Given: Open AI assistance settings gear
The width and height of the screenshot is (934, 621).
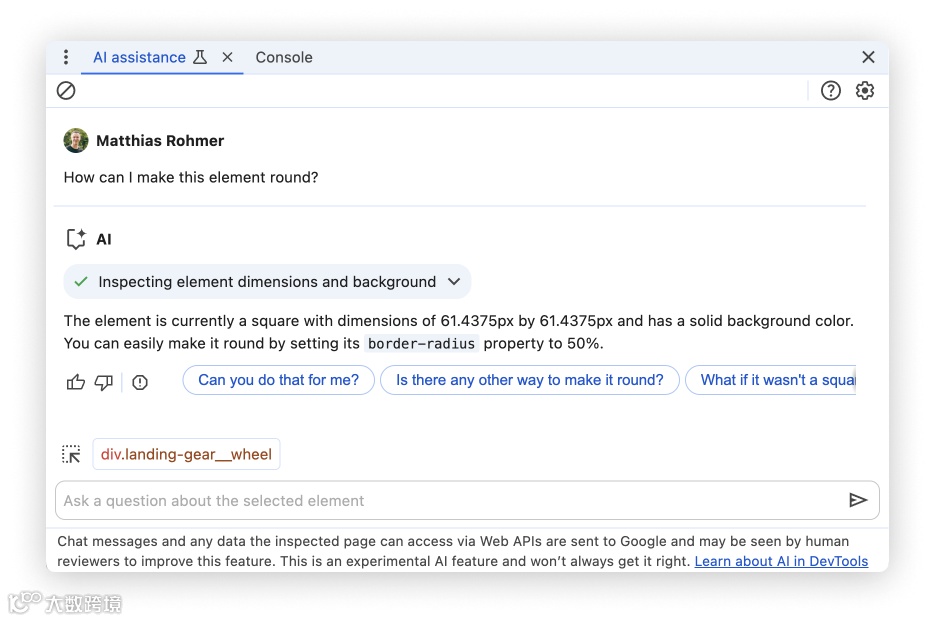Looking at the screenshot, I should click(x=865, y=91).
